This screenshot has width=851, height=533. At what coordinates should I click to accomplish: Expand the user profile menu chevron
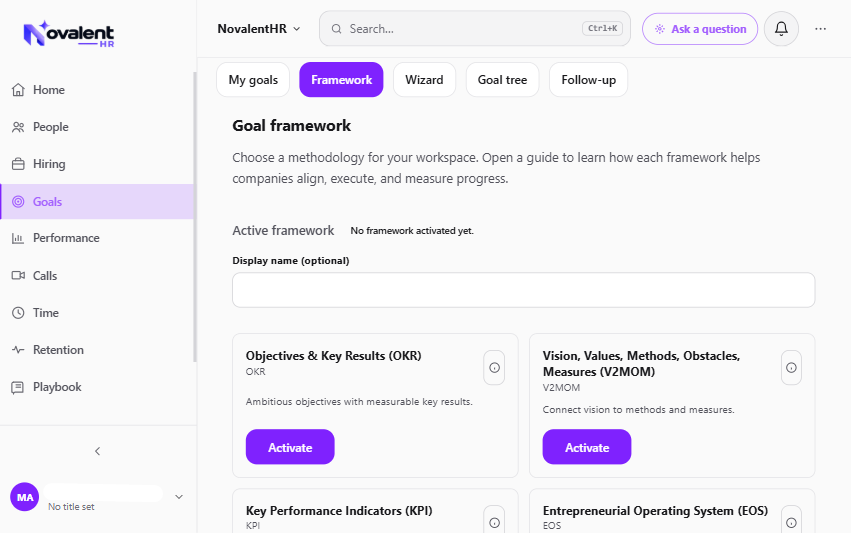pyautogui.click(x=179, y=497)
